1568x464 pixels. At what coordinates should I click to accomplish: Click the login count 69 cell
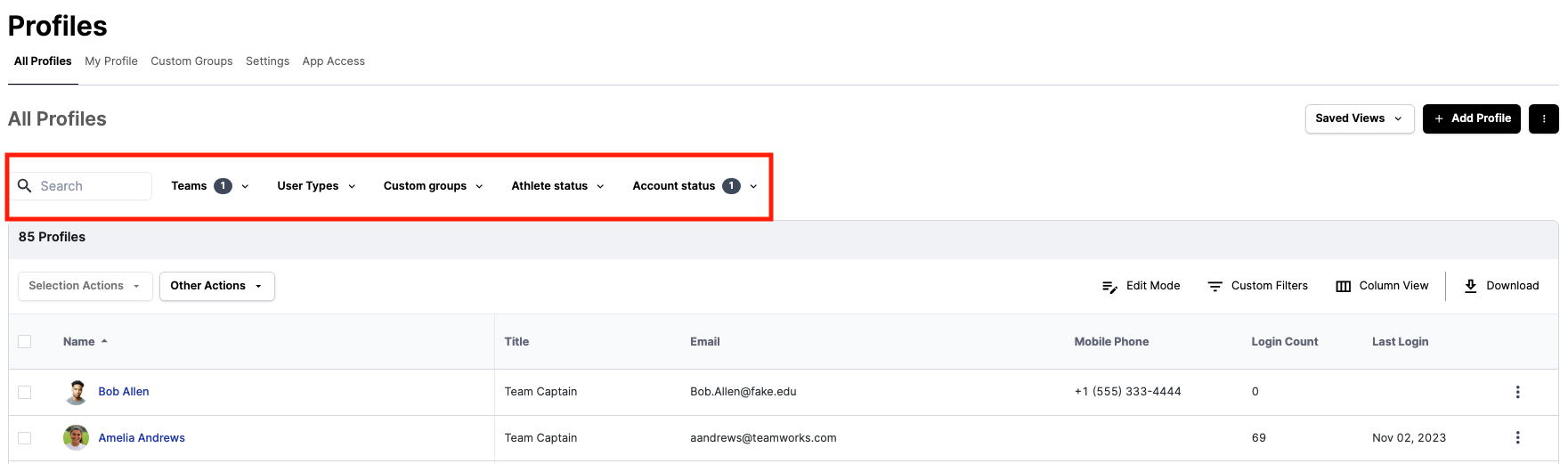pos(1258,438)
